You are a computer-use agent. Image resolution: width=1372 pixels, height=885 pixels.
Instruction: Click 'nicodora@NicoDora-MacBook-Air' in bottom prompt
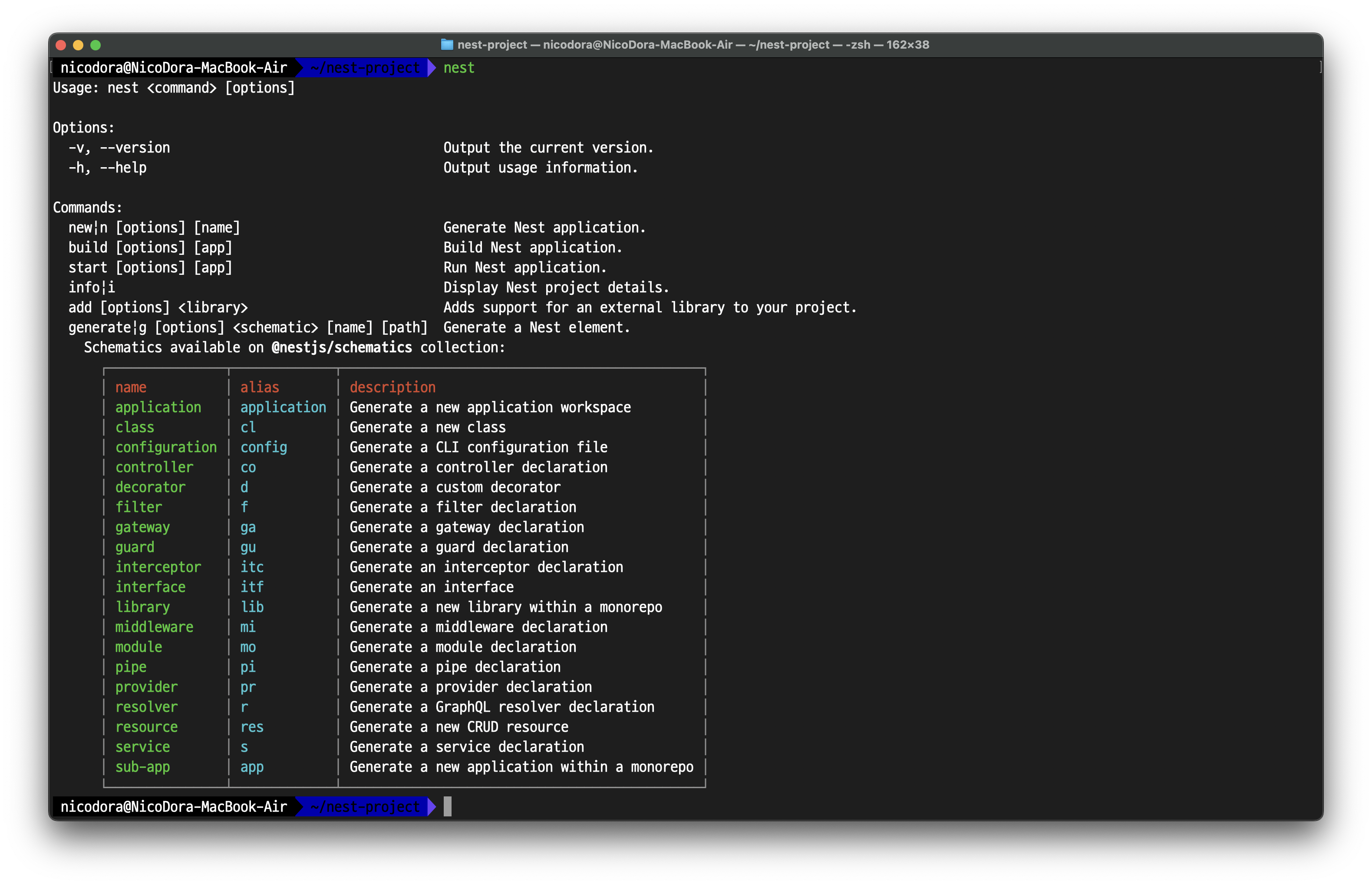click(x=174, y=807)
